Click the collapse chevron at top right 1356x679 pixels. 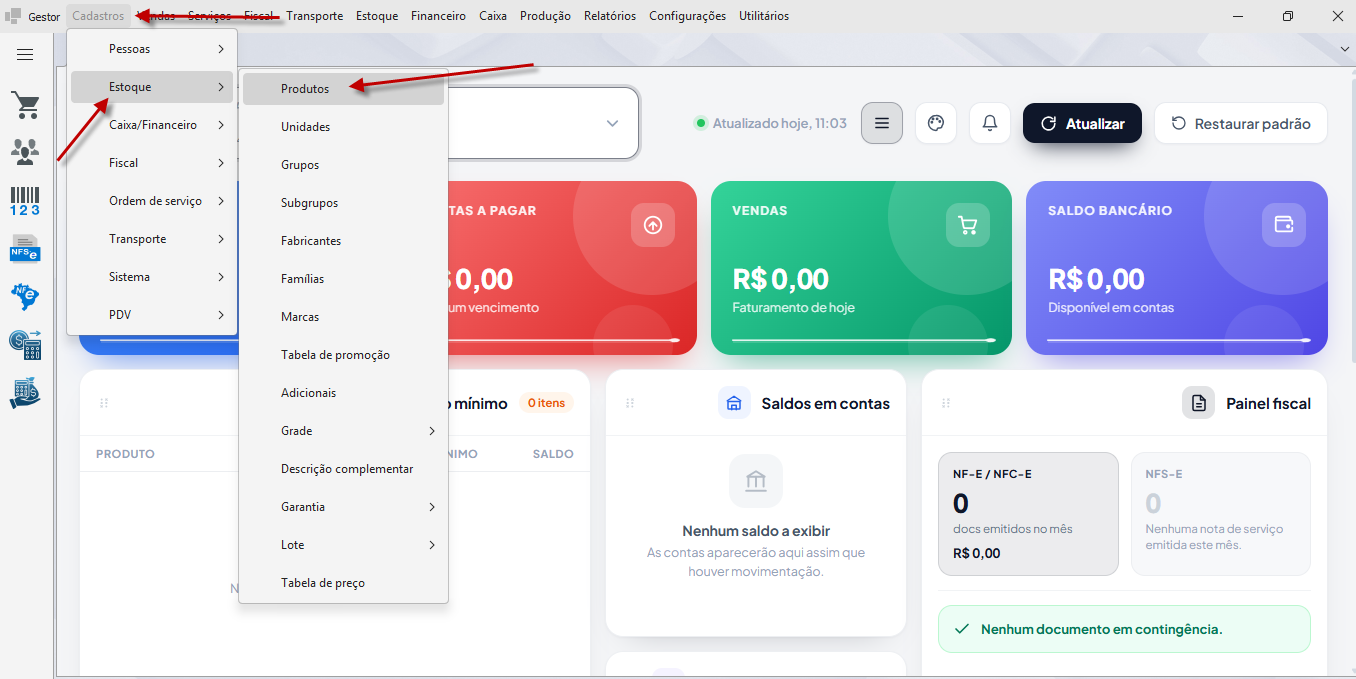(x=1344, y=49)
